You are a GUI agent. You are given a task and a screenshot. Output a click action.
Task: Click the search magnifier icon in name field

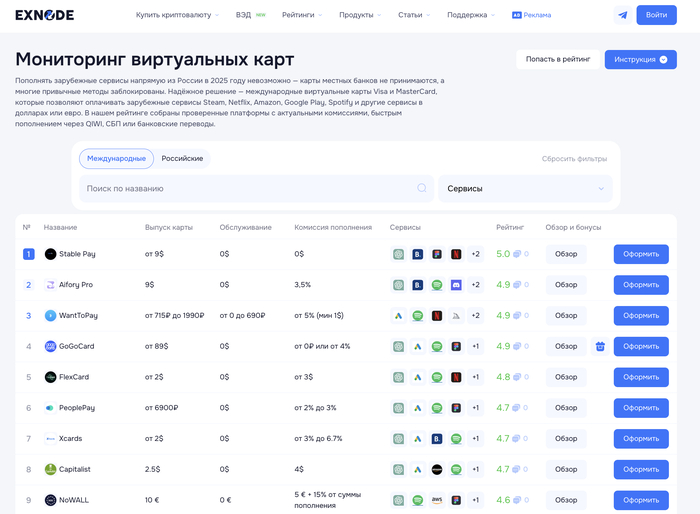tap(421, 188)
